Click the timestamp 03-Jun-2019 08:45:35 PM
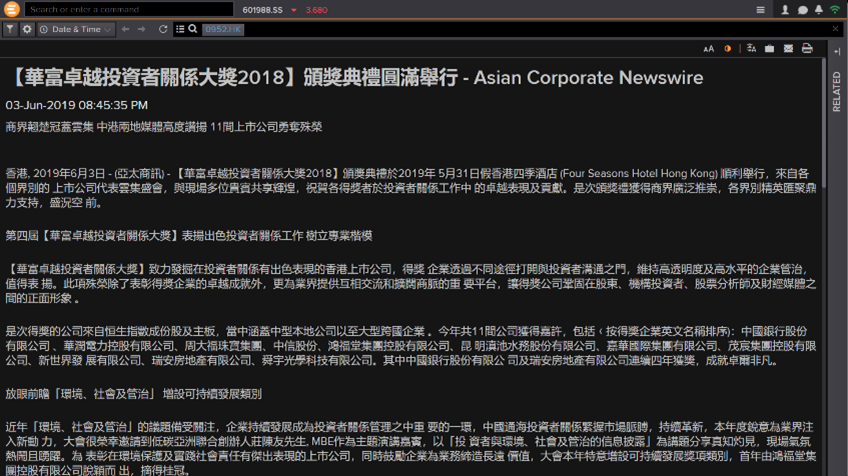The height and width of the screenshot is (476, 848). coord(77,105)
